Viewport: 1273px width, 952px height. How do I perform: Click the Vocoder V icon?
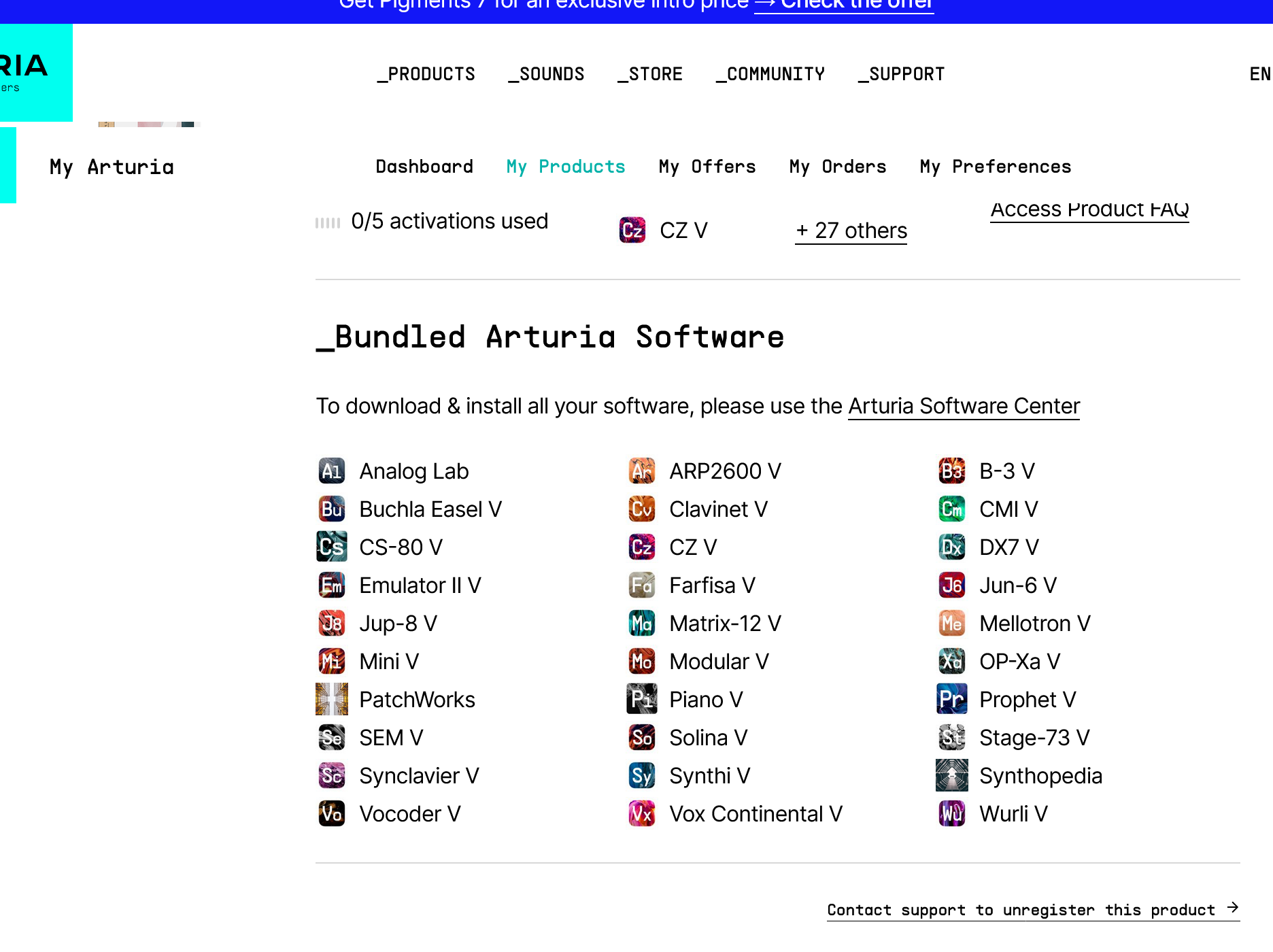point(332,813)
